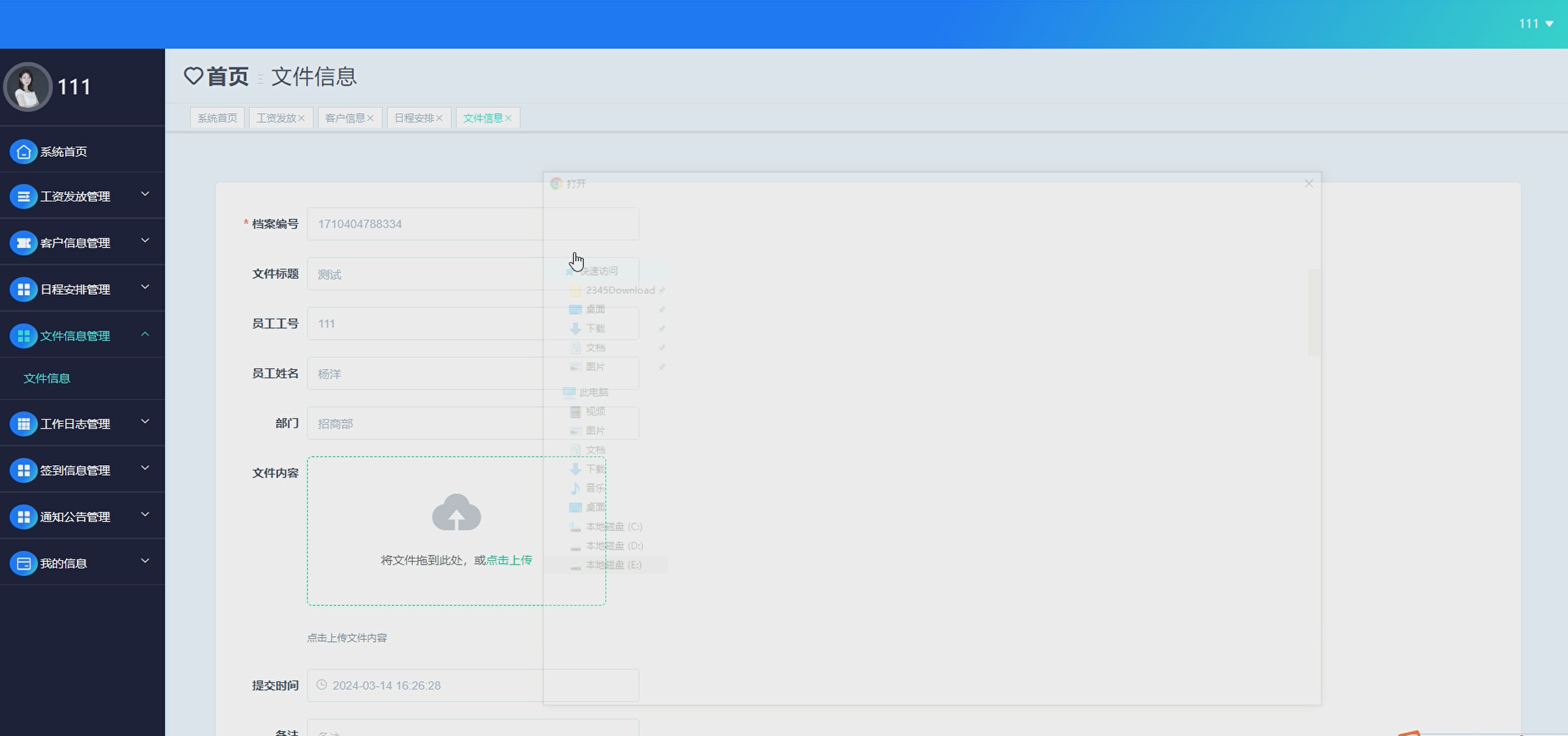Select 快速访问 in 打开 dialog

click(598, 271)
